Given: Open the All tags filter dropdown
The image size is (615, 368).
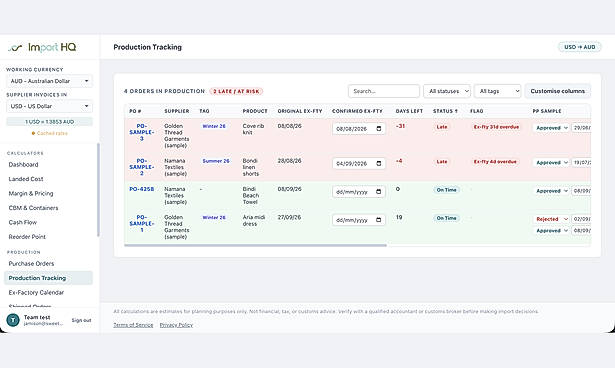Looking at the screenshot, I should pyautogui.click(x=497, y=91).
